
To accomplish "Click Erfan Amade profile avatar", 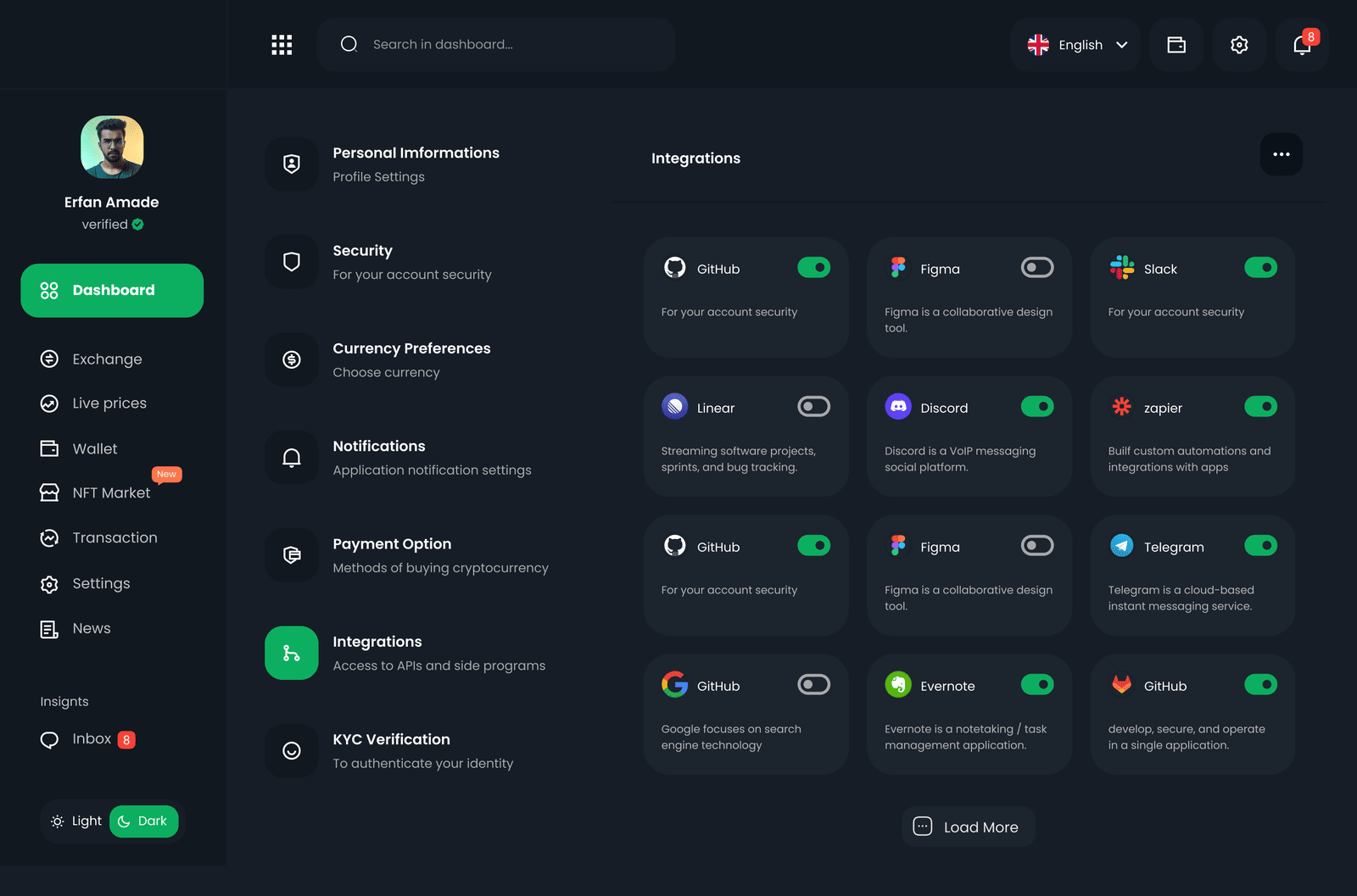I will click(x=112, y=147).
